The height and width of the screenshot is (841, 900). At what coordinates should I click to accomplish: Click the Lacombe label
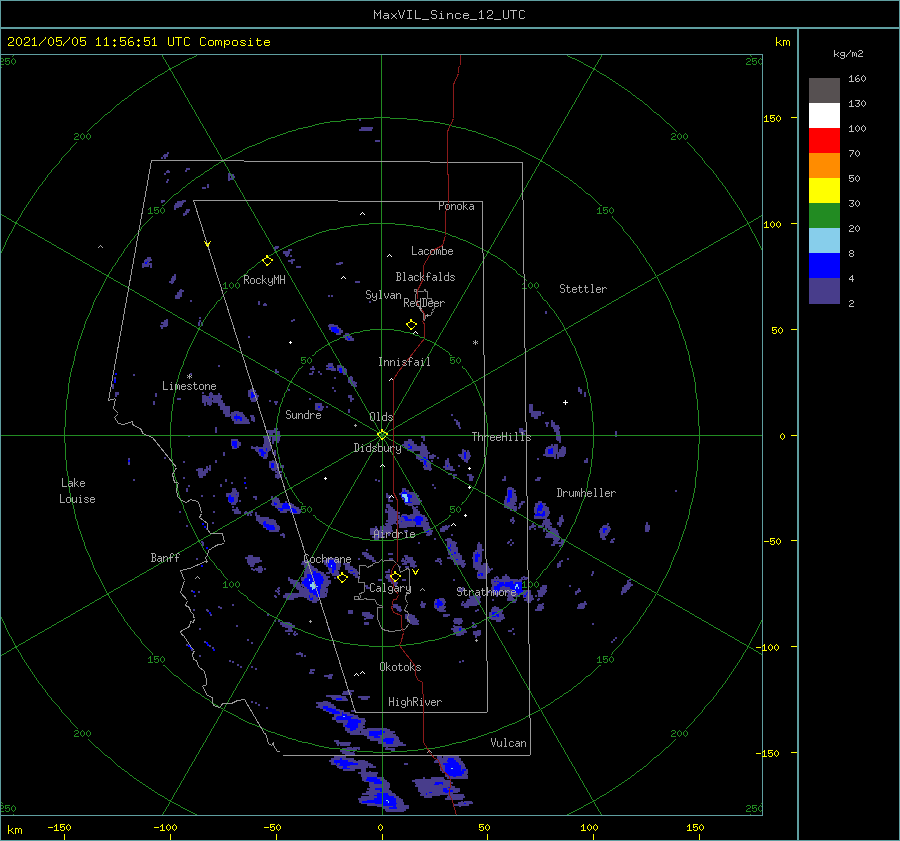(432, 251)
